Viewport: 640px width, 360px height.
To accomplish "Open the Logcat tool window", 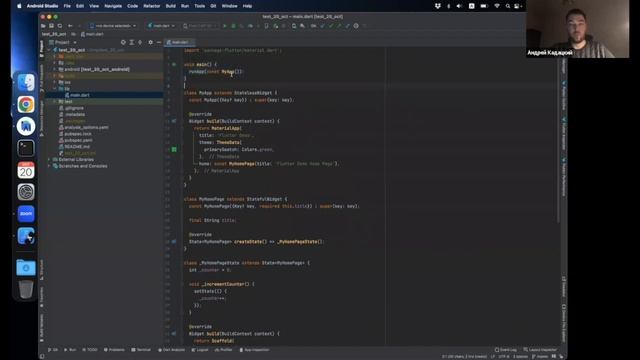I will tap(200, 350).
